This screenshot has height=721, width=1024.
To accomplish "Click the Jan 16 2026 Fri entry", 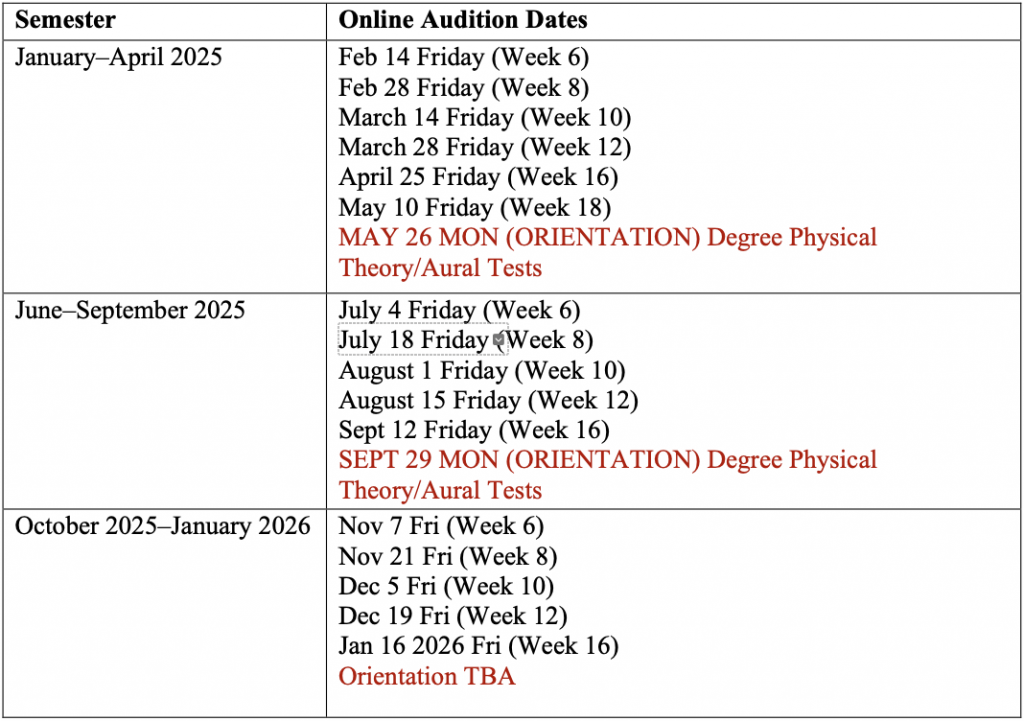I will [479, 646].
